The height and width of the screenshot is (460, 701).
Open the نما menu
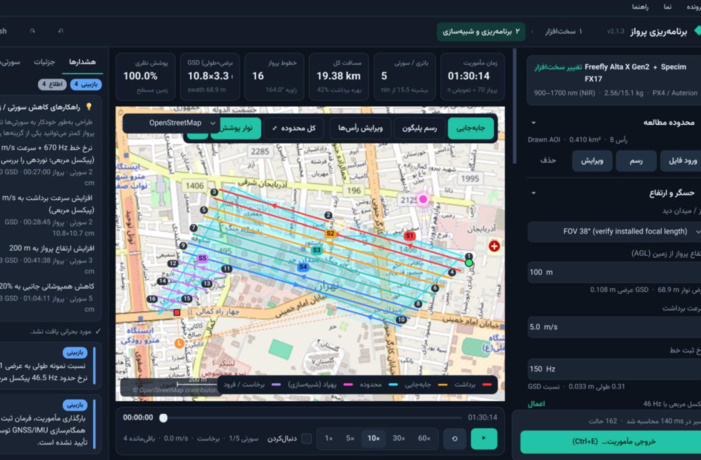667,7
